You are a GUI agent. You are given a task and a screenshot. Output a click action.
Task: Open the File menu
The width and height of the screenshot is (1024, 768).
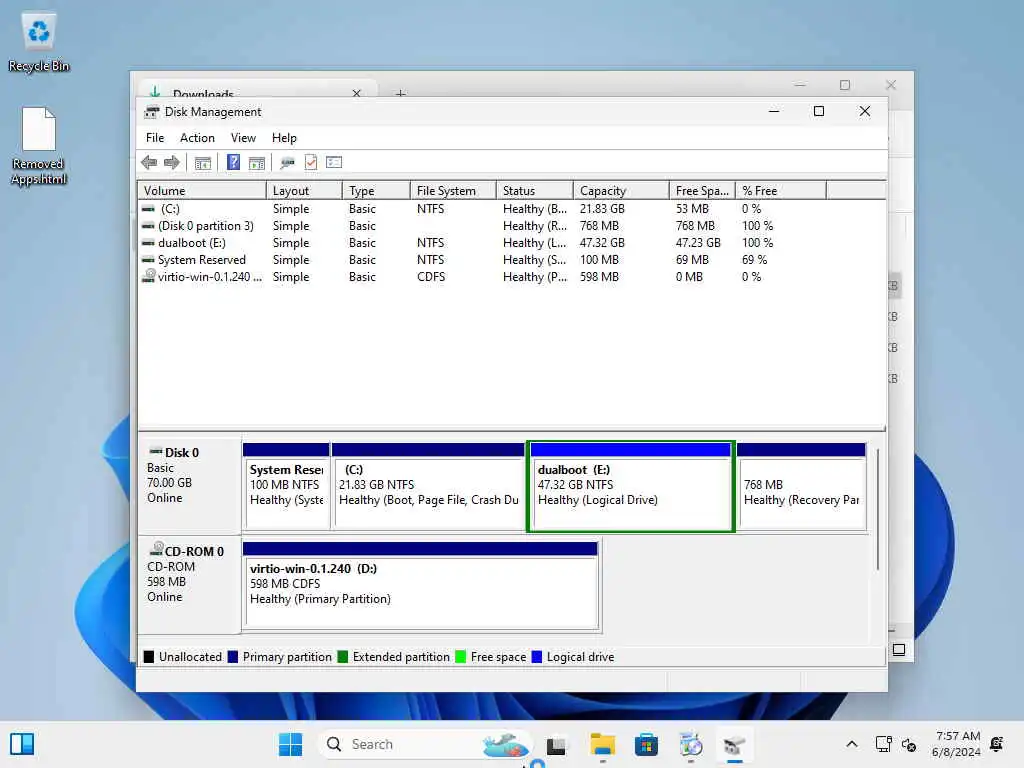click(155, 138)
